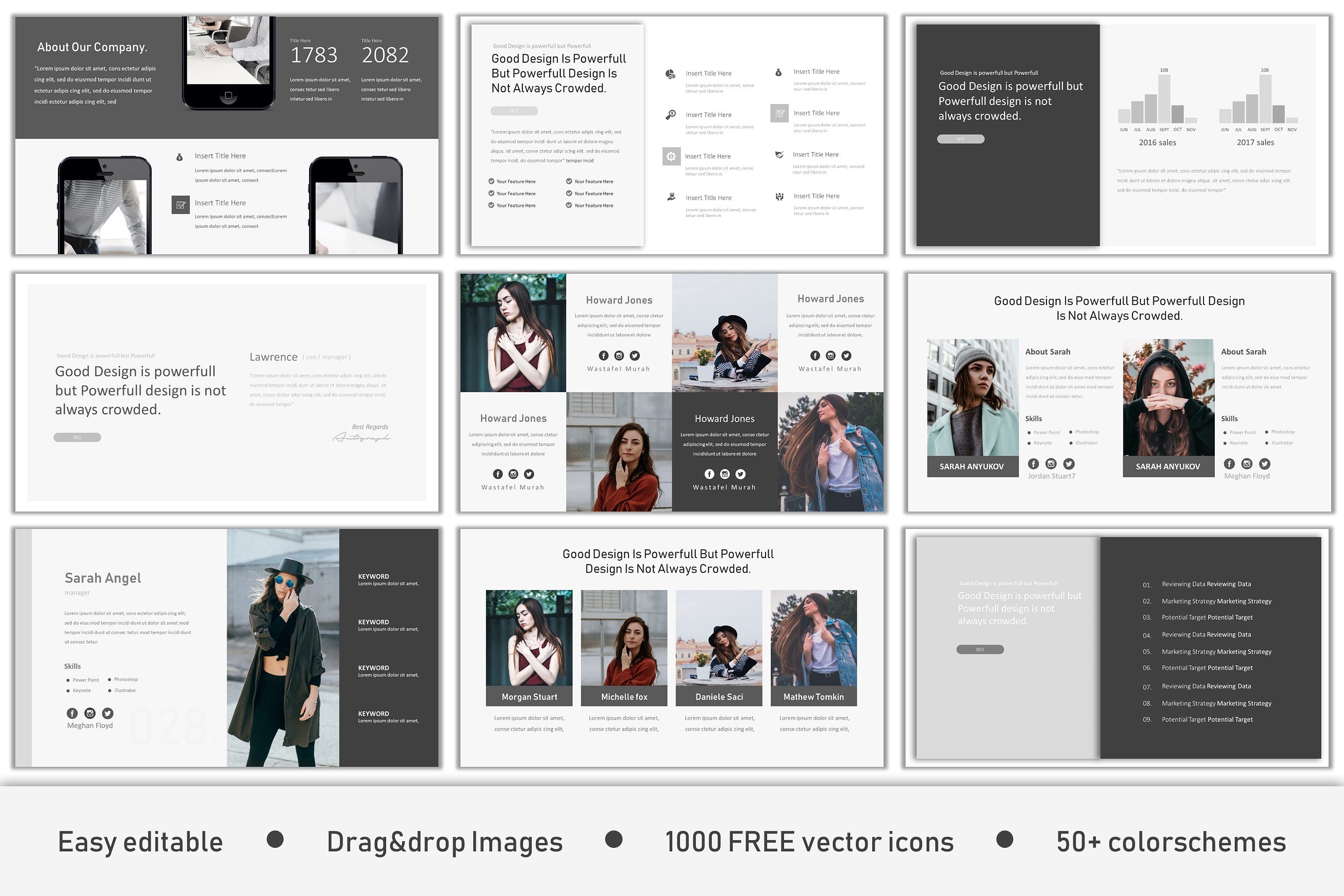Click the pie chart gears icon
This screenshot has height=896, width=1344.
[x=670, y=74]
